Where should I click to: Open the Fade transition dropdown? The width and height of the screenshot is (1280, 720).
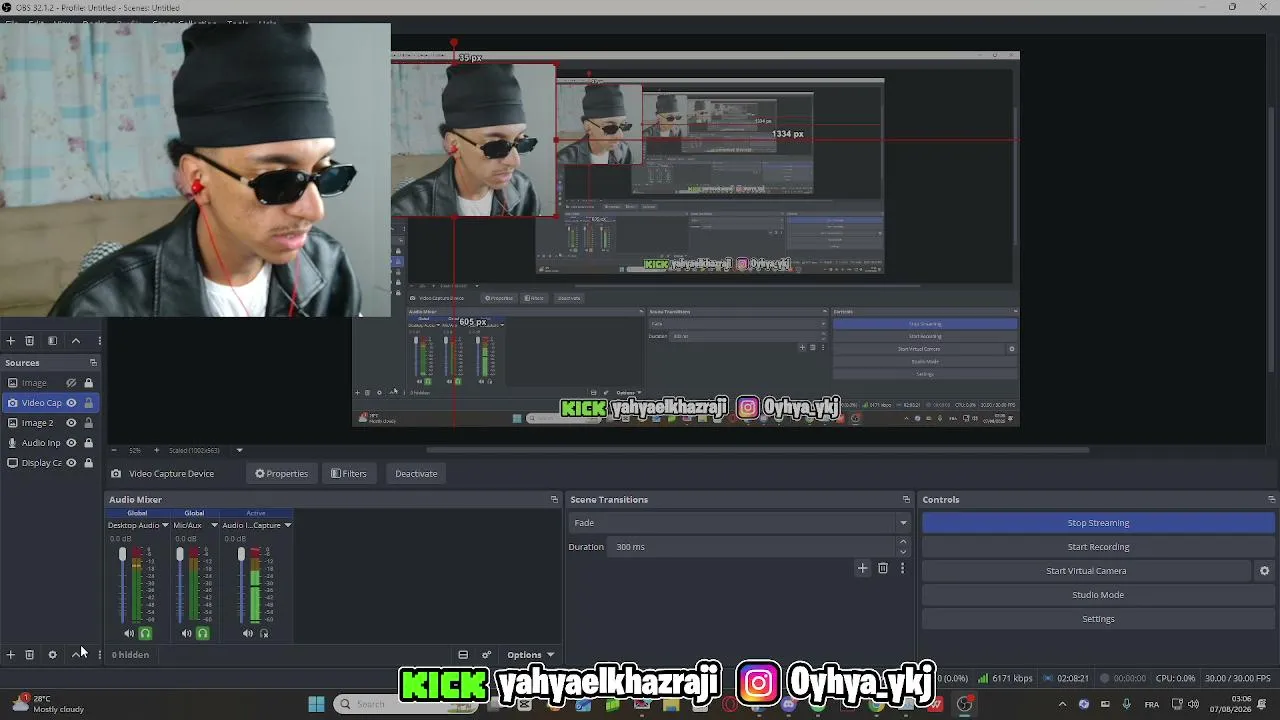(739, 523)
